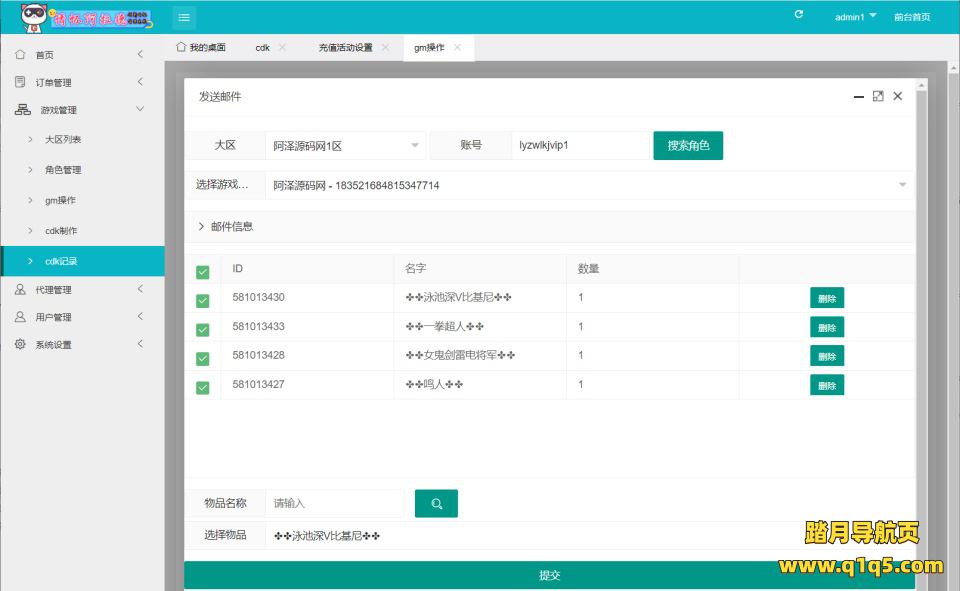The height and width of the screenshot is (591, 960).
Task: Click the 订单管理 sidebar icon
Action: tap(21, 82)
